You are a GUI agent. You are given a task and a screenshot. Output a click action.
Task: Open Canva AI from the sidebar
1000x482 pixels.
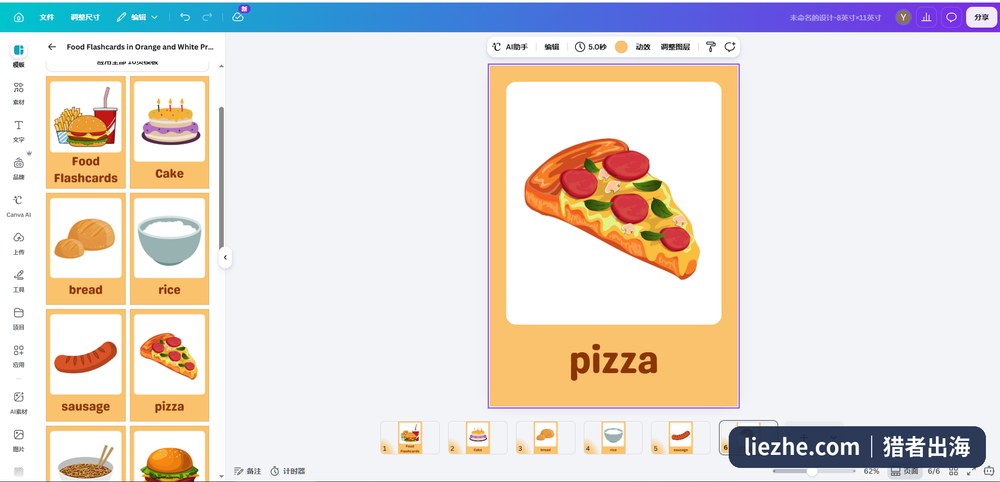click(x=18, y=206)
